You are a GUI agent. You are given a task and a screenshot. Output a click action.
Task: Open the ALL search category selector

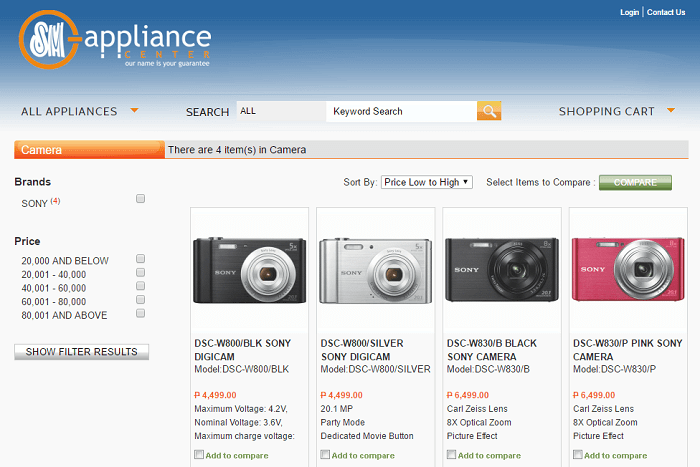280,111
